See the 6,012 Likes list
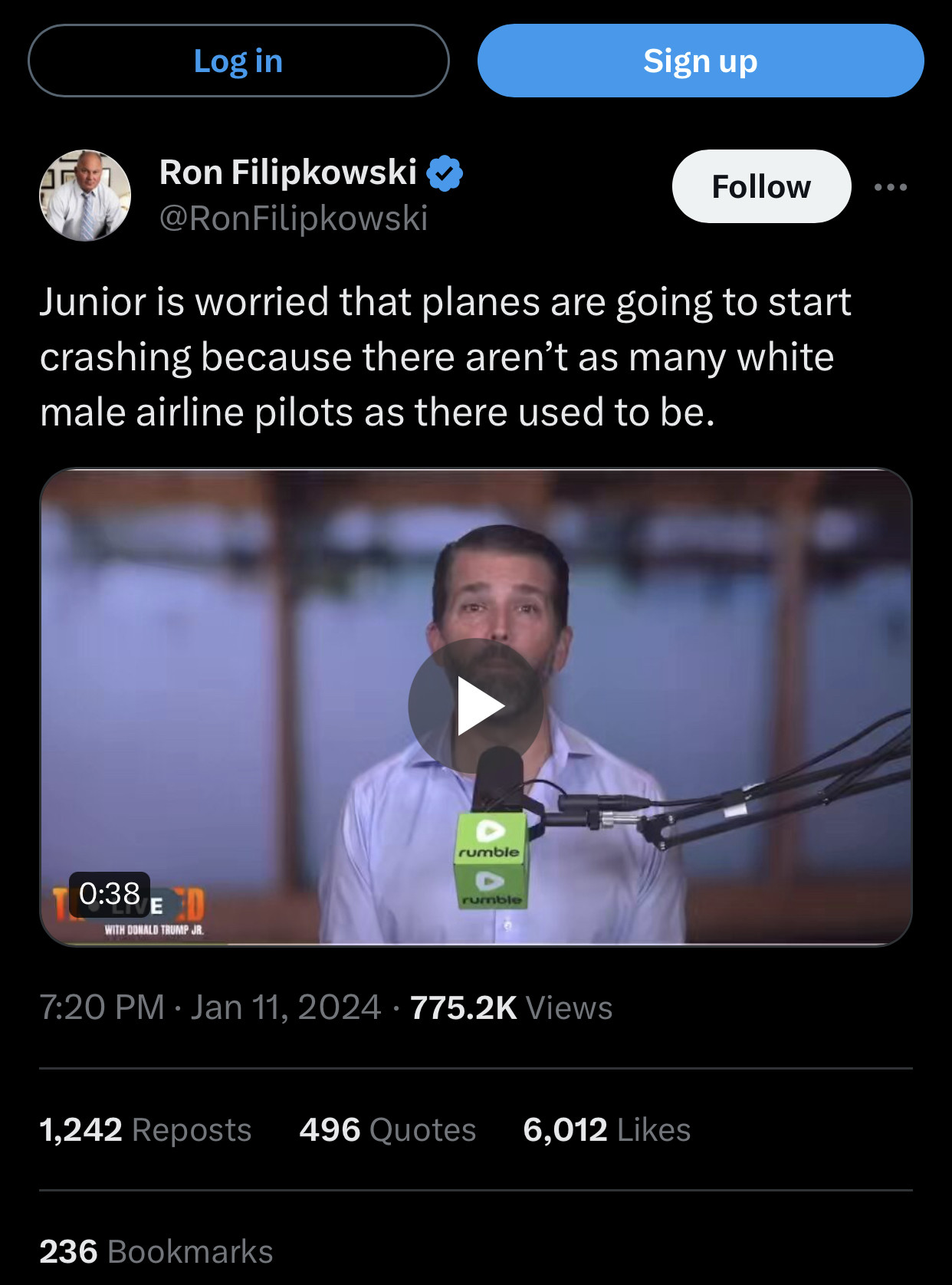The image size is (952, 1285). pyautogui.click(x=606, y=1130)
